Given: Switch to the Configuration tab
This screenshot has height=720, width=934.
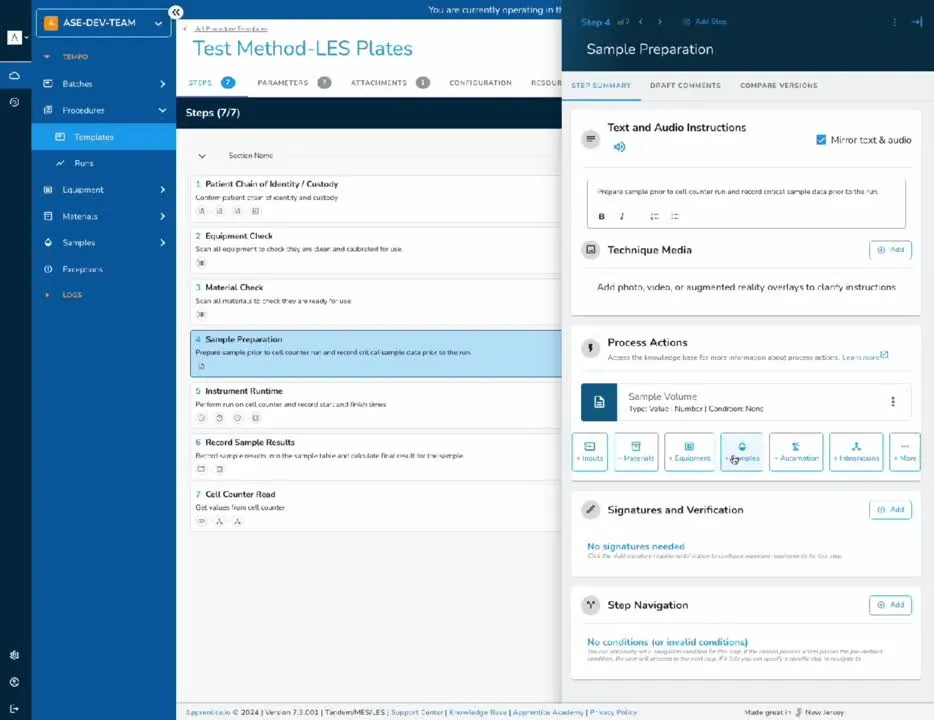Looking at the screenshot, I should pos(480,83).
